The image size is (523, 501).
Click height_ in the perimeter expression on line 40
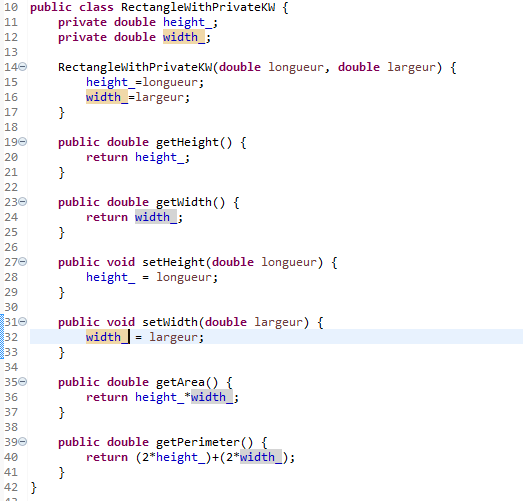coord(180,457)
